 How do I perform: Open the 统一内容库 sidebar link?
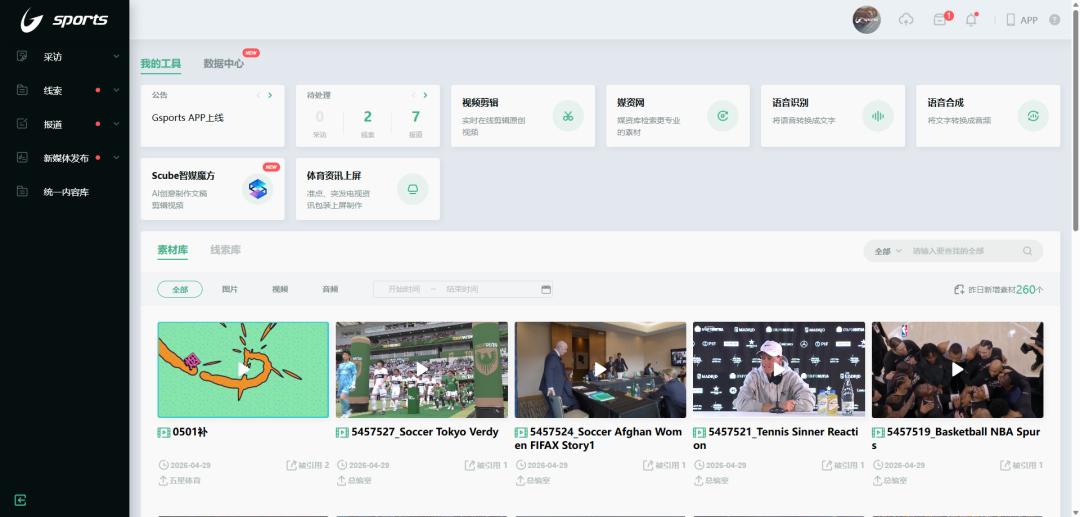point(65,192)
